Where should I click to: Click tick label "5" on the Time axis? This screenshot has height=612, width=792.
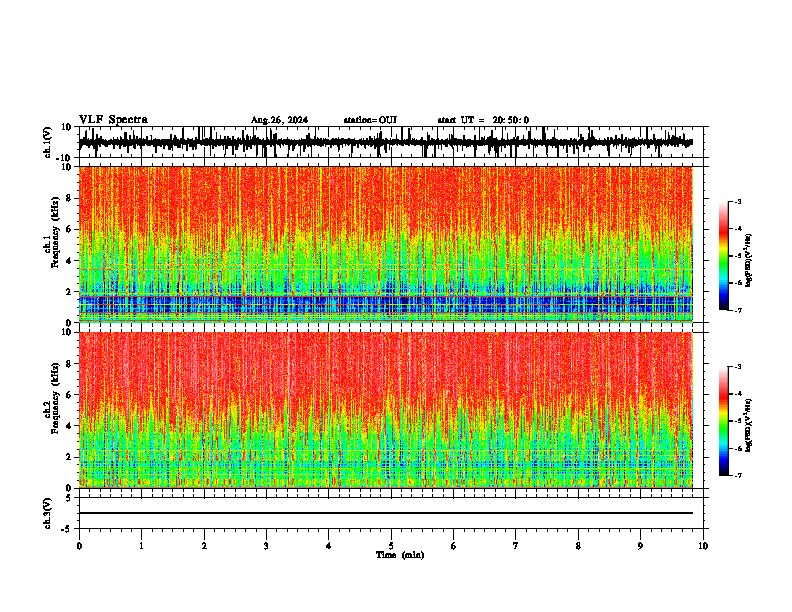(x=391, y=546)
